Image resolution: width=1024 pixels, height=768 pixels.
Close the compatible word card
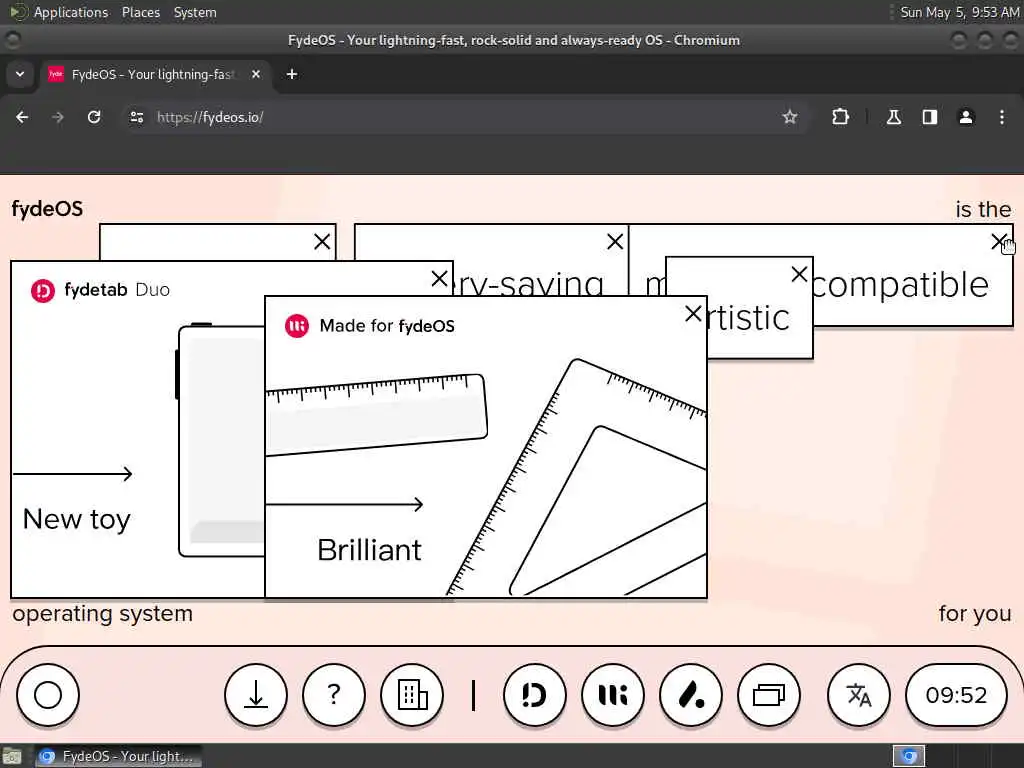tap(999, 242)
